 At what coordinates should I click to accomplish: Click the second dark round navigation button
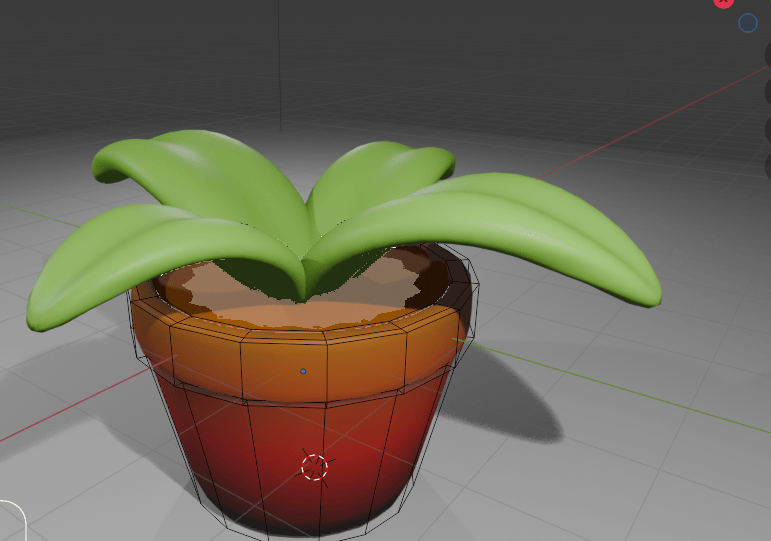[767, 93]
